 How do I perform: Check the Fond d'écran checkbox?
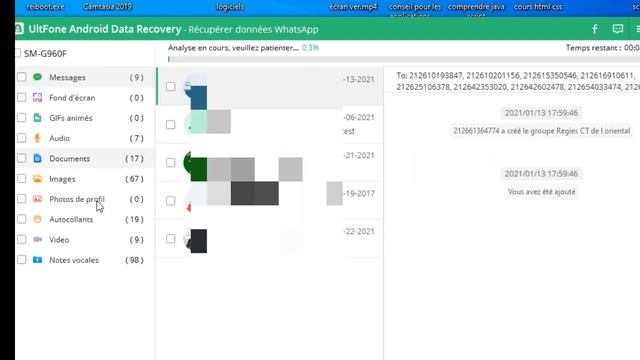[x=22, y=98]
